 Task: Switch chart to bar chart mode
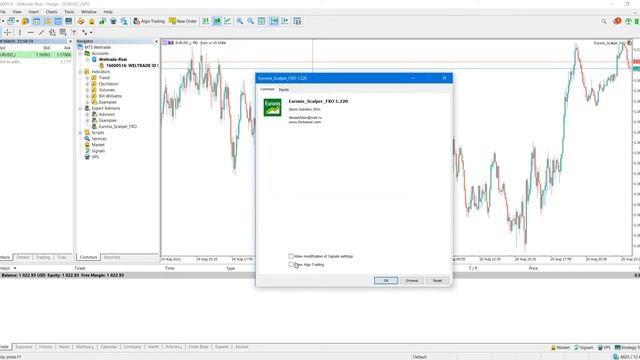pyautogui.click(x=206, y=21)
